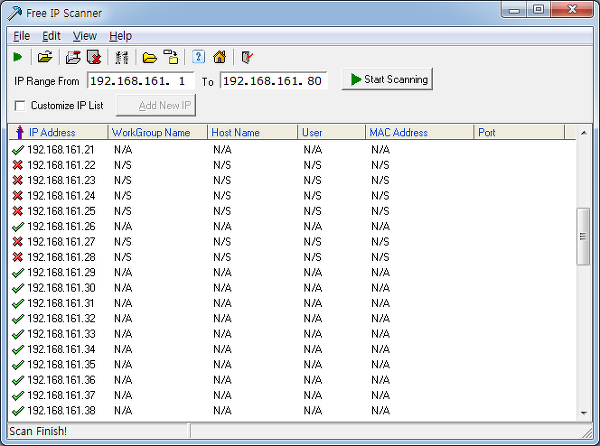Viewport: 600px width, 446px height.
Task: Click User N/A cell for 192.168.161.26
Action: click(313, 227)
